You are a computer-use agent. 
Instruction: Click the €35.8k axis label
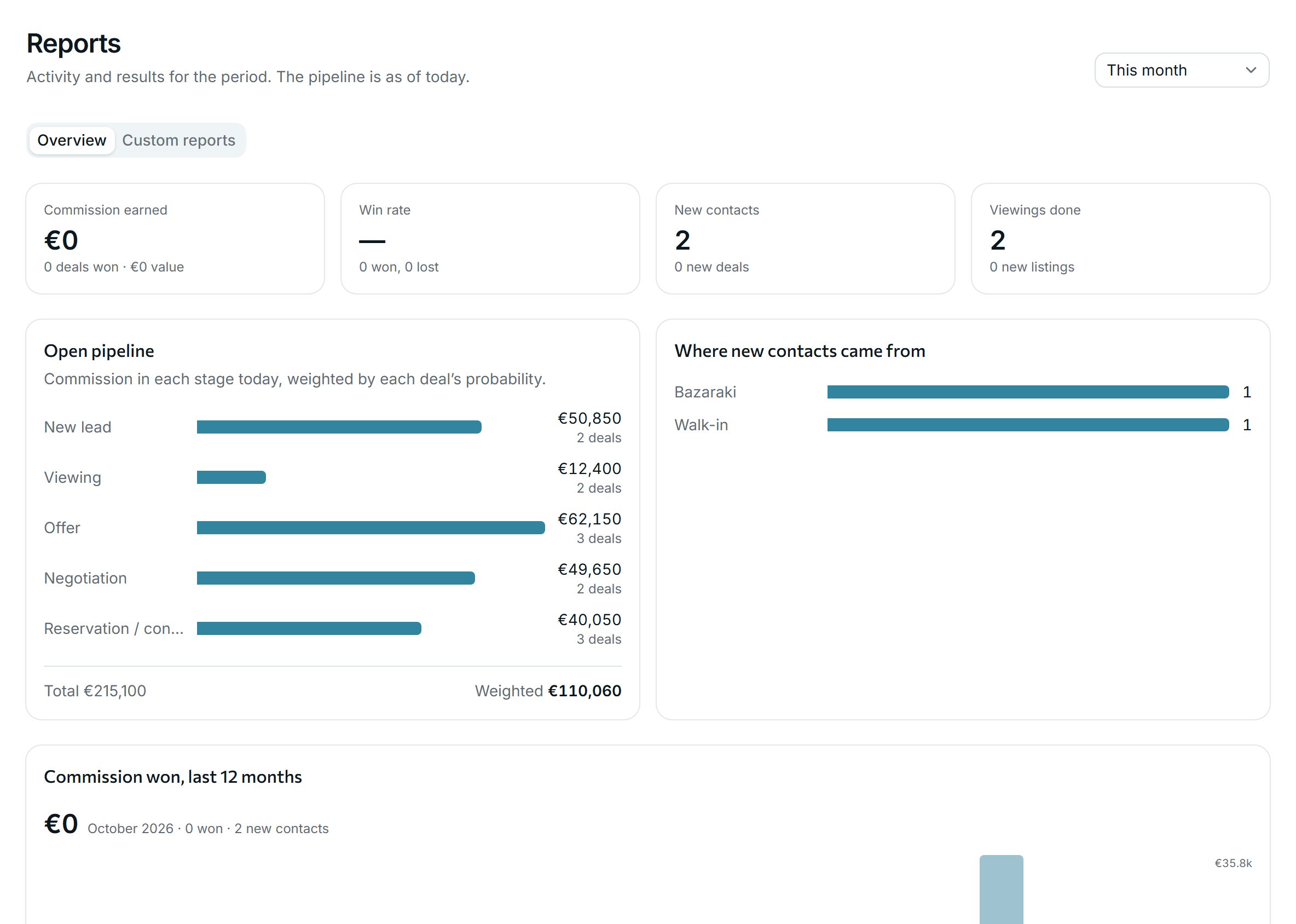point(1233,863)
